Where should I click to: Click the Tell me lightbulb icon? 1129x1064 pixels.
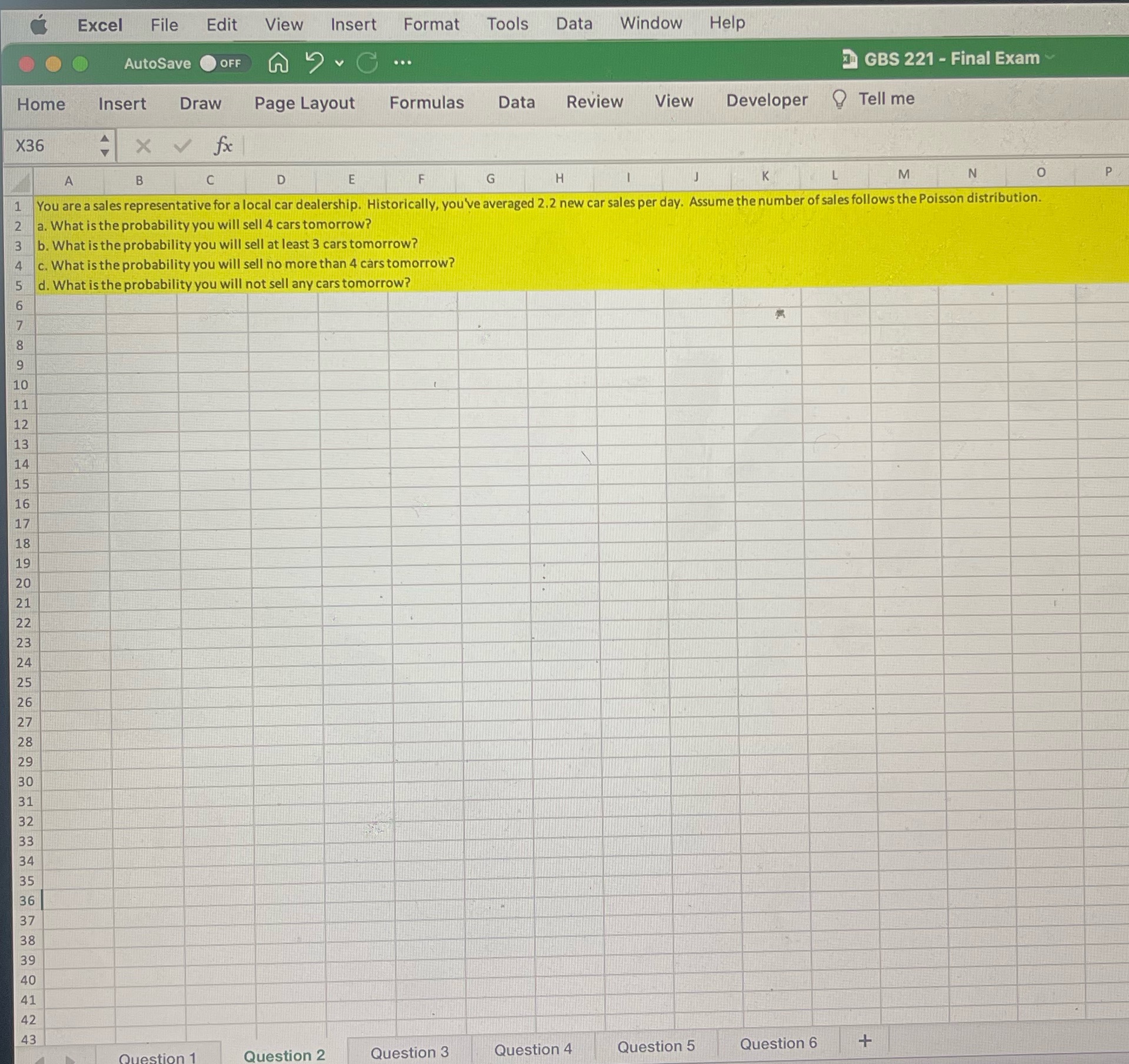[838, 99]
